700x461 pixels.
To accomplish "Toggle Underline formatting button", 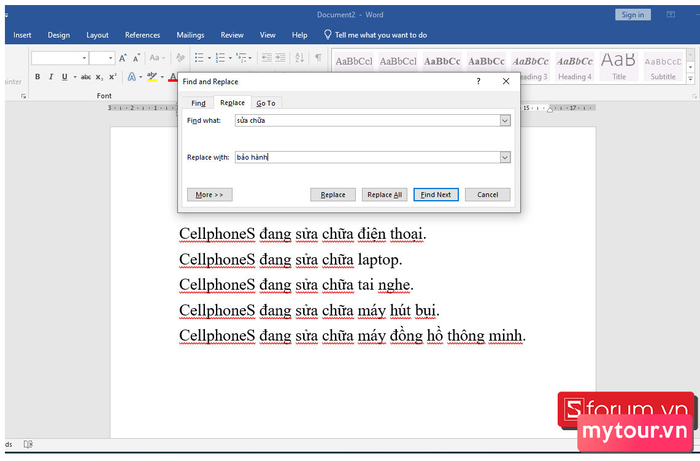I will tap(65, 77).
